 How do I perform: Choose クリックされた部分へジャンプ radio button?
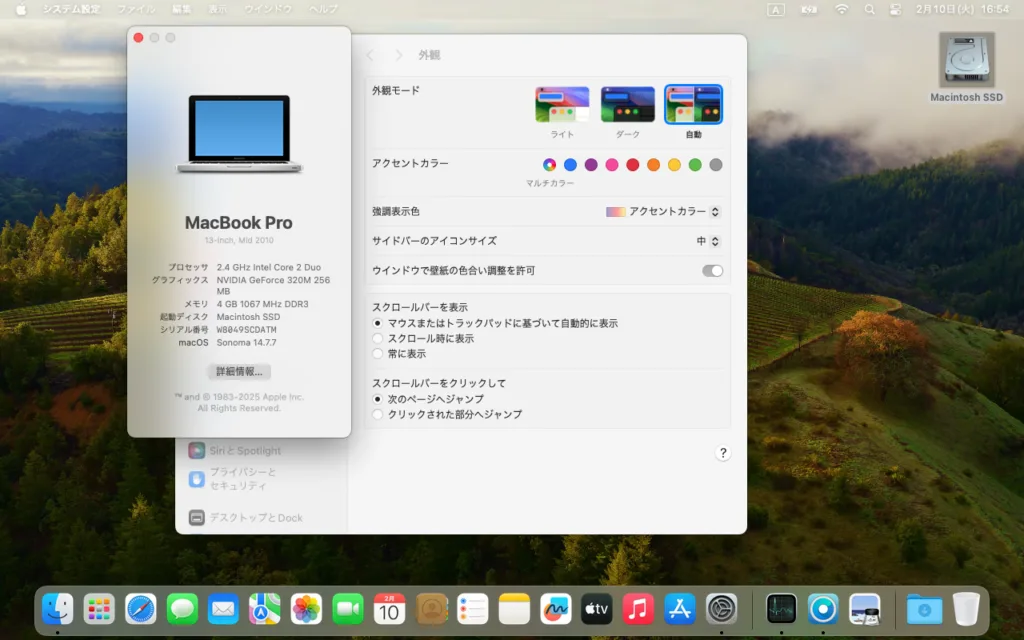[378, 414]
